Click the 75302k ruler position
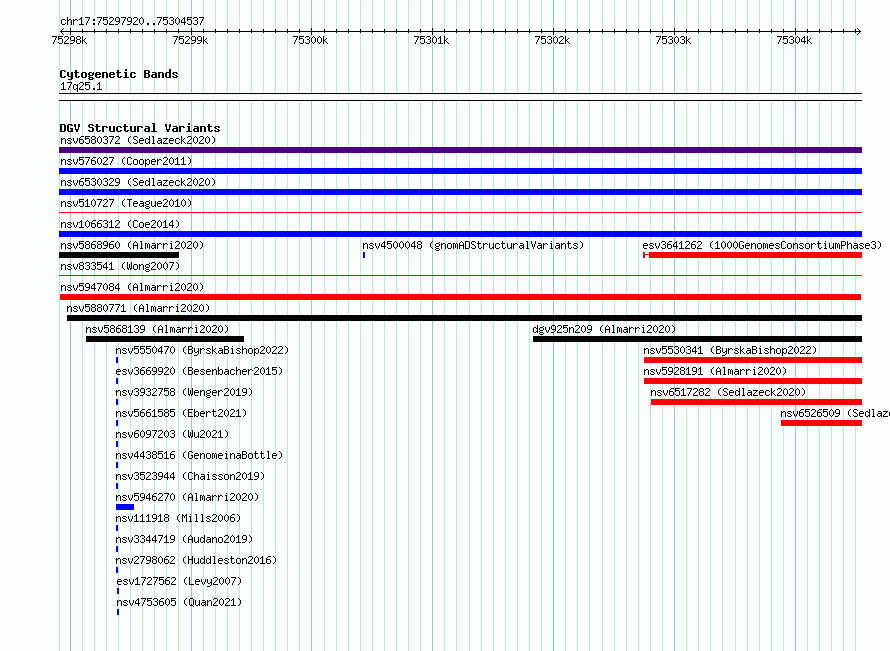 tap(552, 40)
